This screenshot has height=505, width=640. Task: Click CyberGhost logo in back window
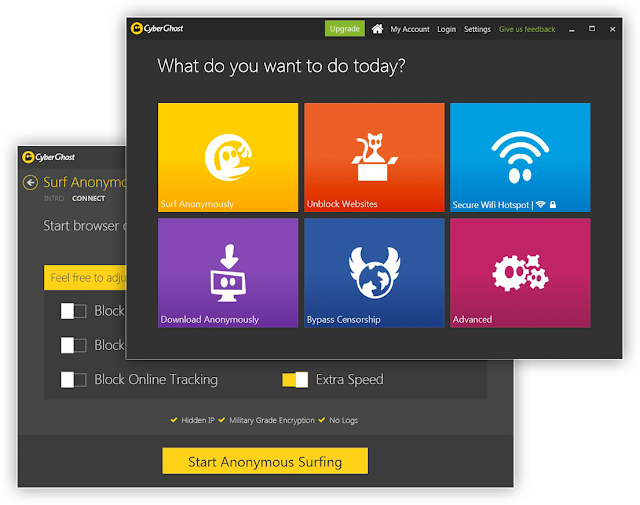coord(49,157)
